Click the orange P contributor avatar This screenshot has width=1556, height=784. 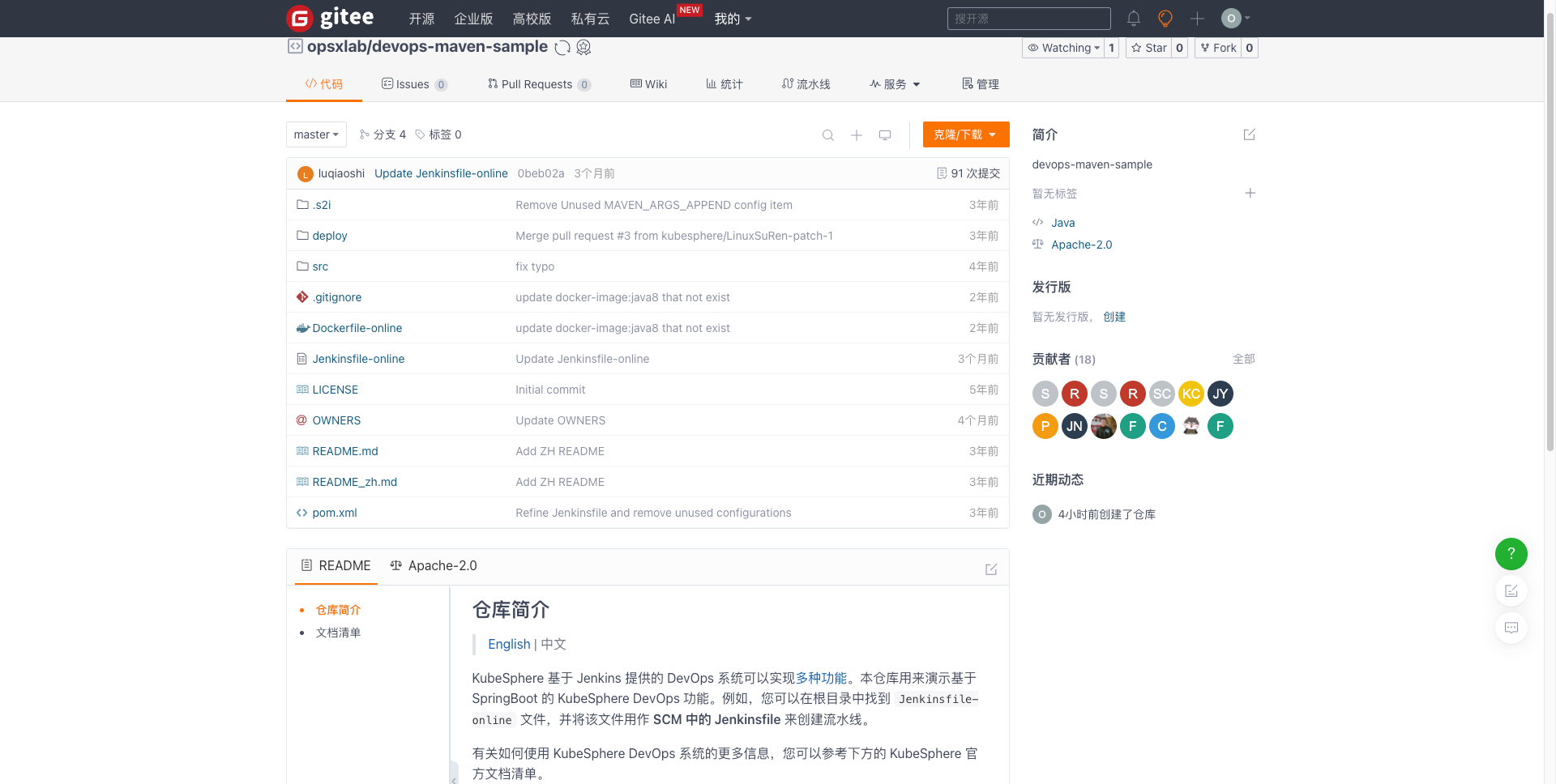(1045, 426)
